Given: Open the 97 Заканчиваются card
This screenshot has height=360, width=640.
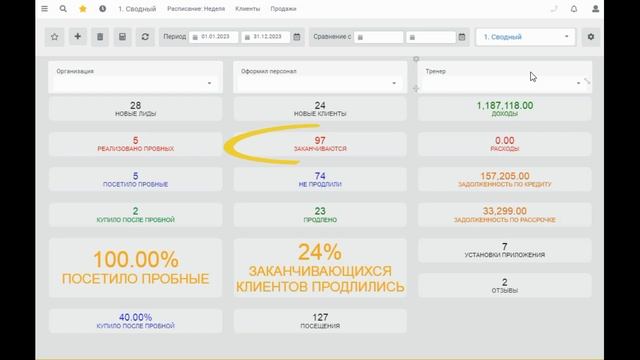Looking at the screenshot, I should click(x=320, y=144).
